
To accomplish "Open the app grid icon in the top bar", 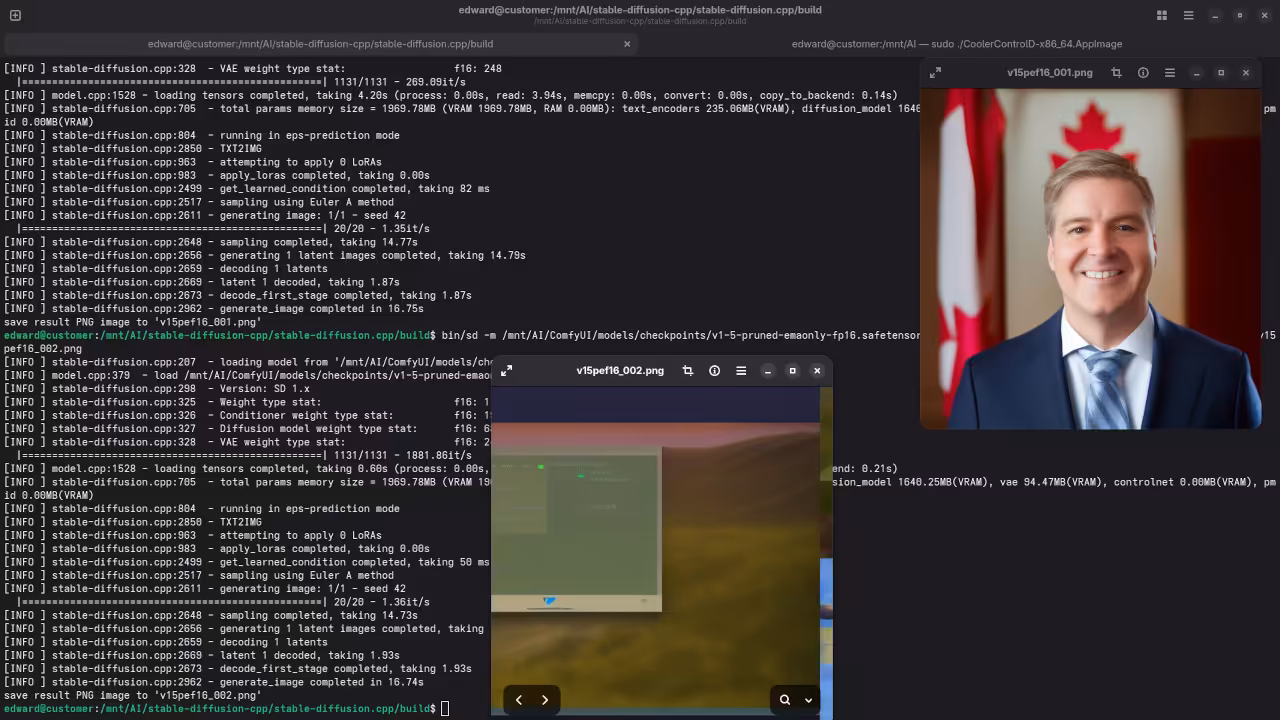I will tap(1161, 15).
